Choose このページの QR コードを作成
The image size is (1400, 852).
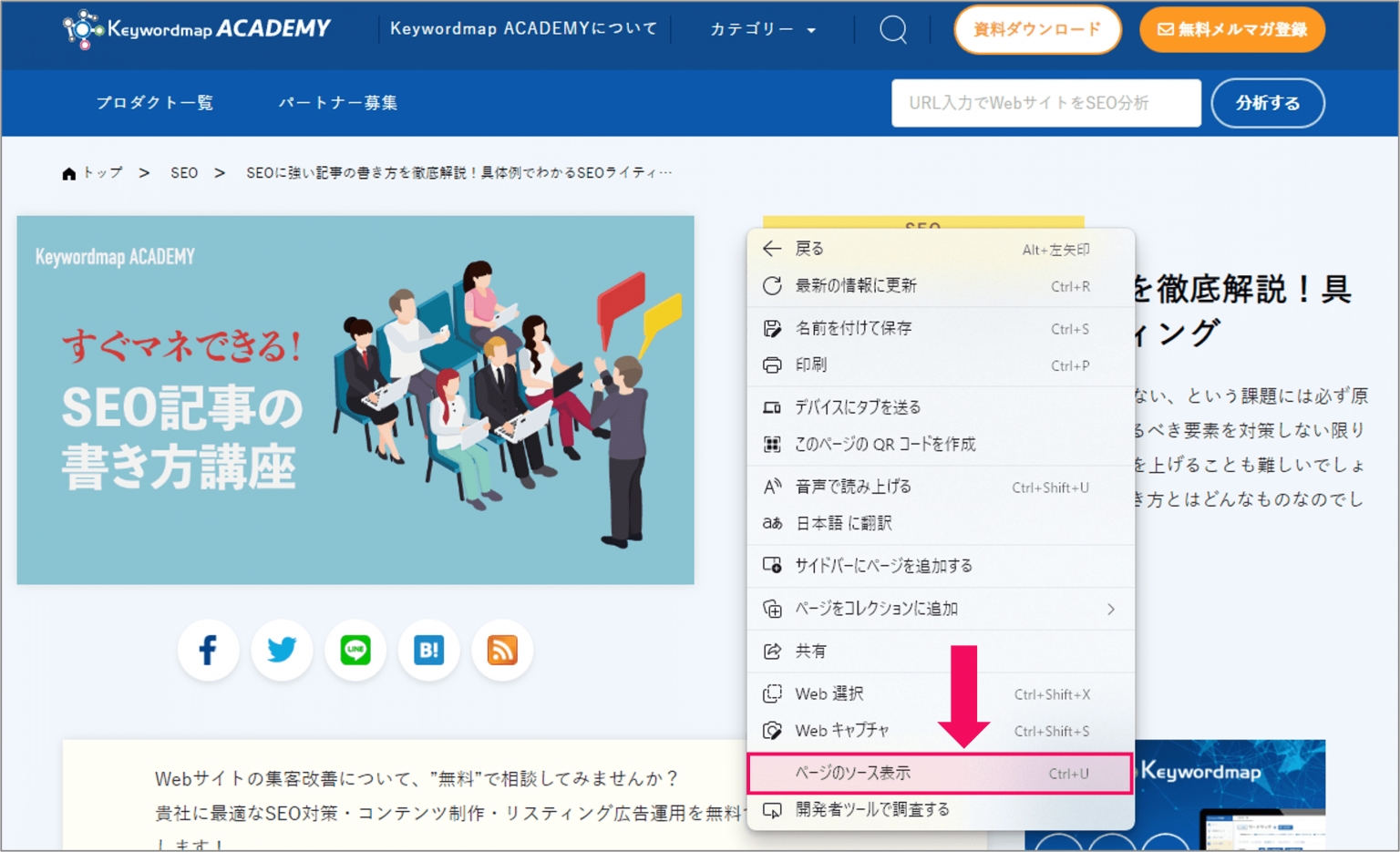941,445
